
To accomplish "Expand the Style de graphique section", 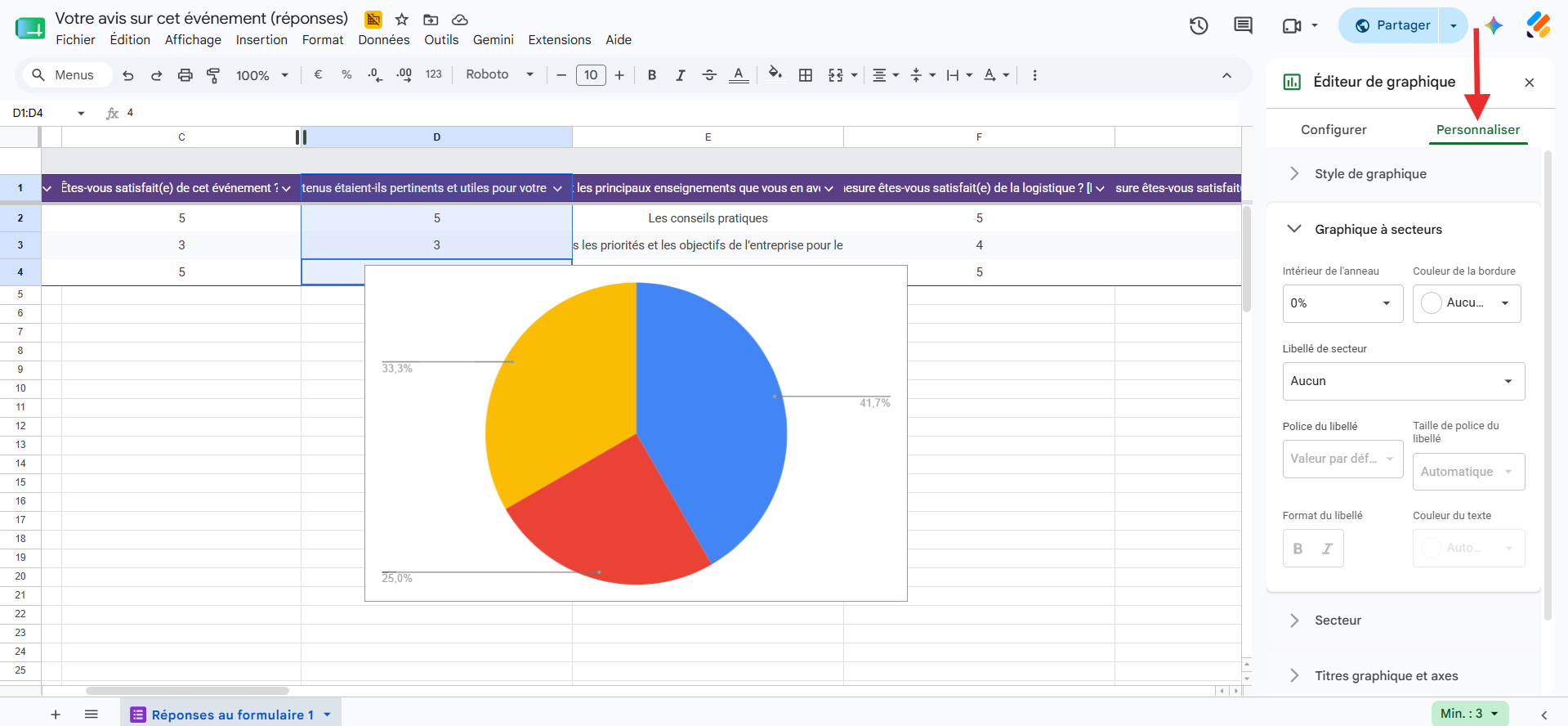I will click(1403, 173).
